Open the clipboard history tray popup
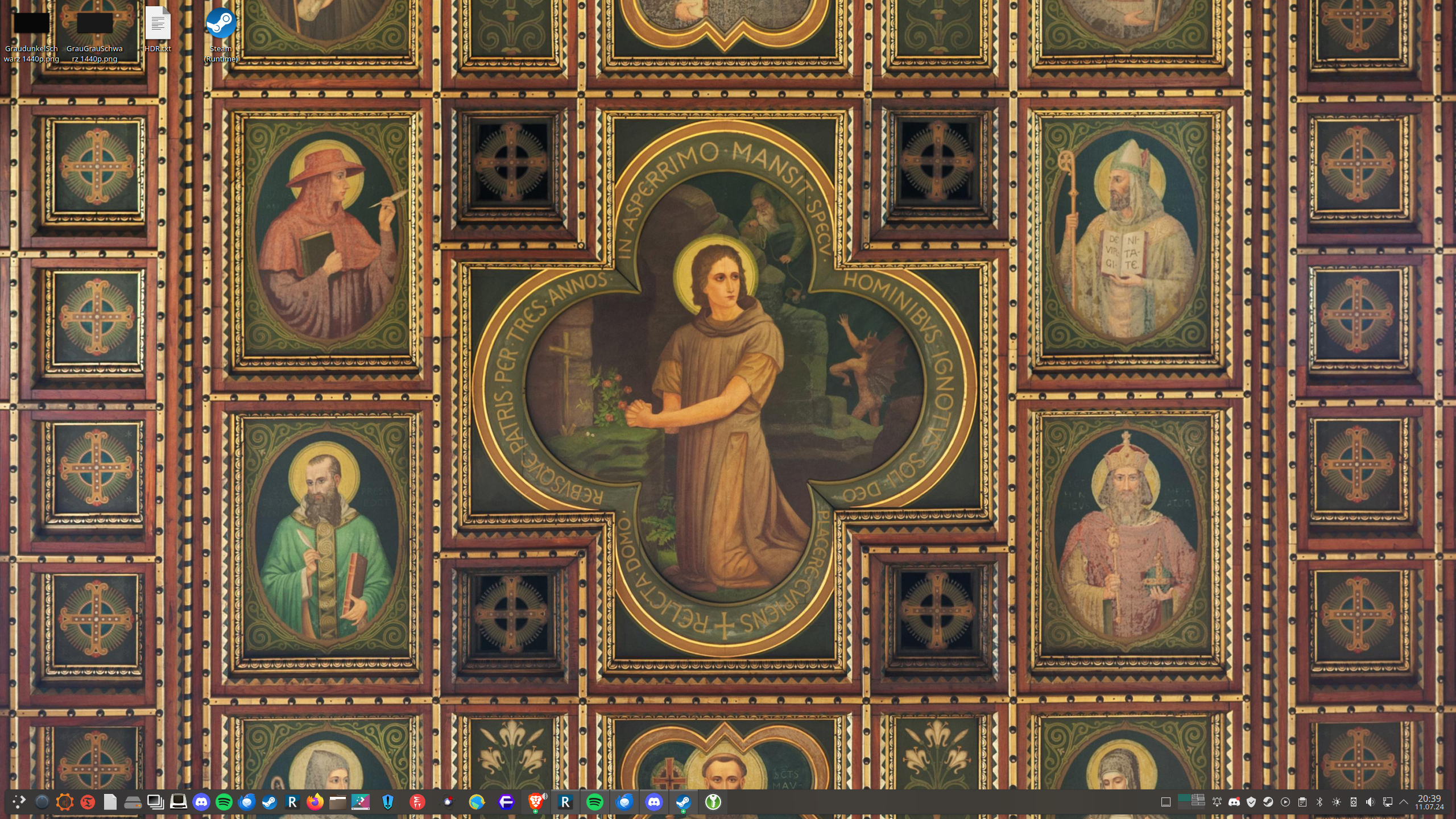This screenshot has height=819, width=1456. pos(1302,802)
